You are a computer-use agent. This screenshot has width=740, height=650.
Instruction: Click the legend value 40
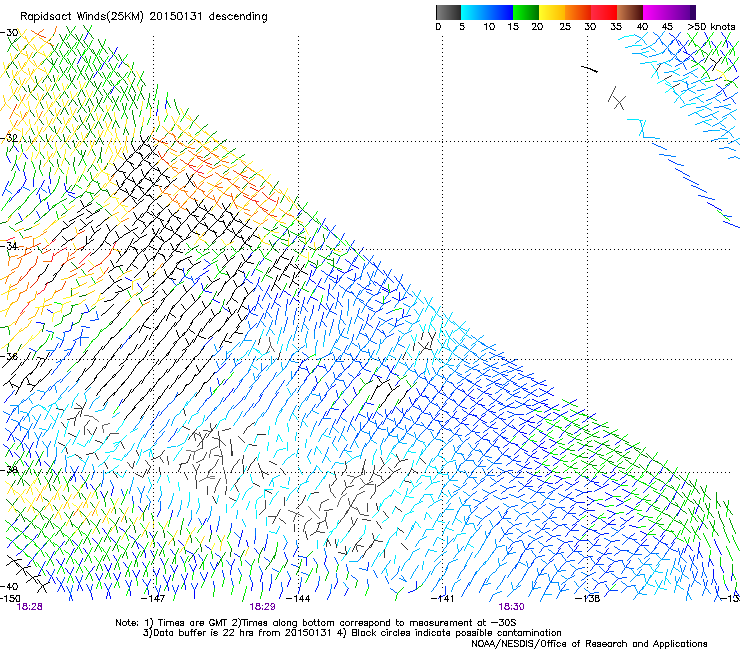pos(642,27)
